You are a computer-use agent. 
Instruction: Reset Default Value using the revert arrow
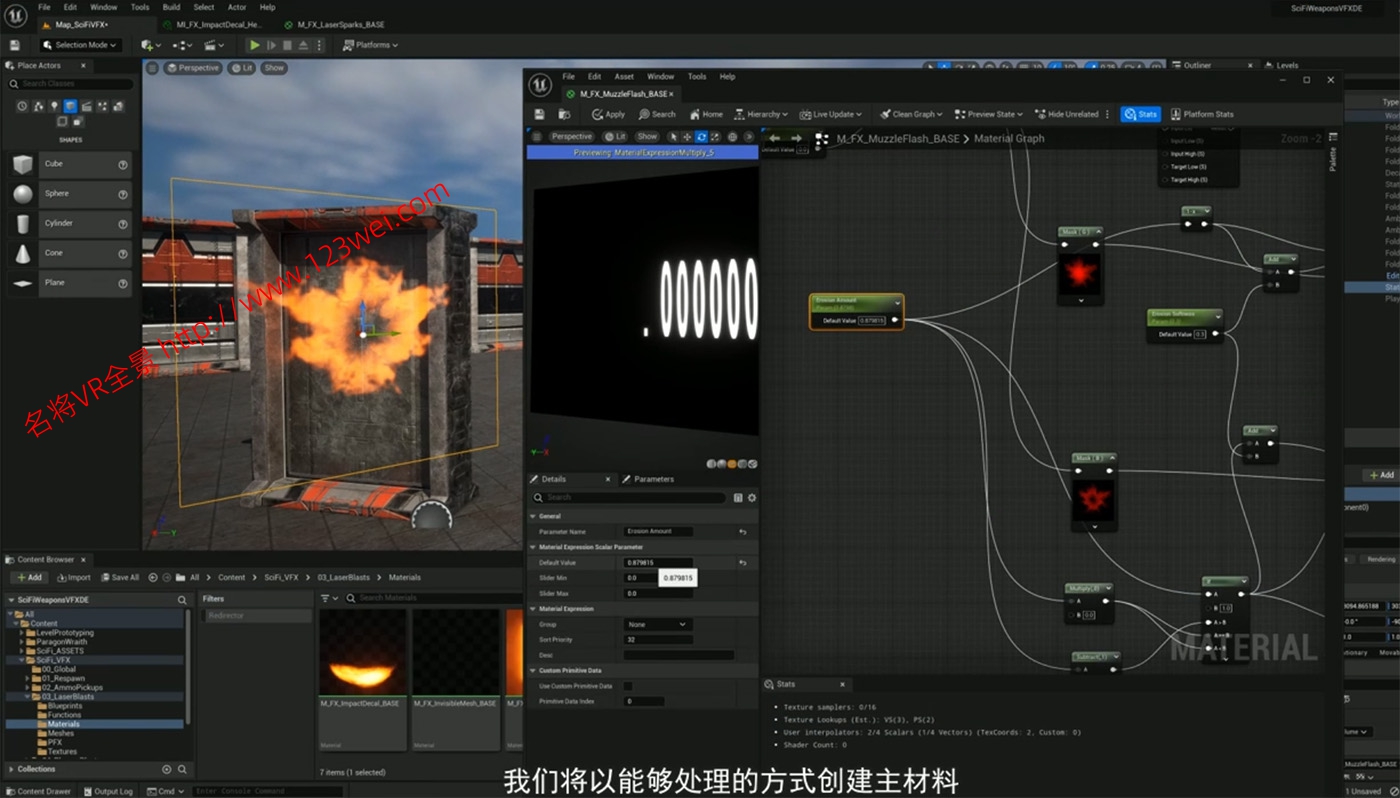point(742,563)
